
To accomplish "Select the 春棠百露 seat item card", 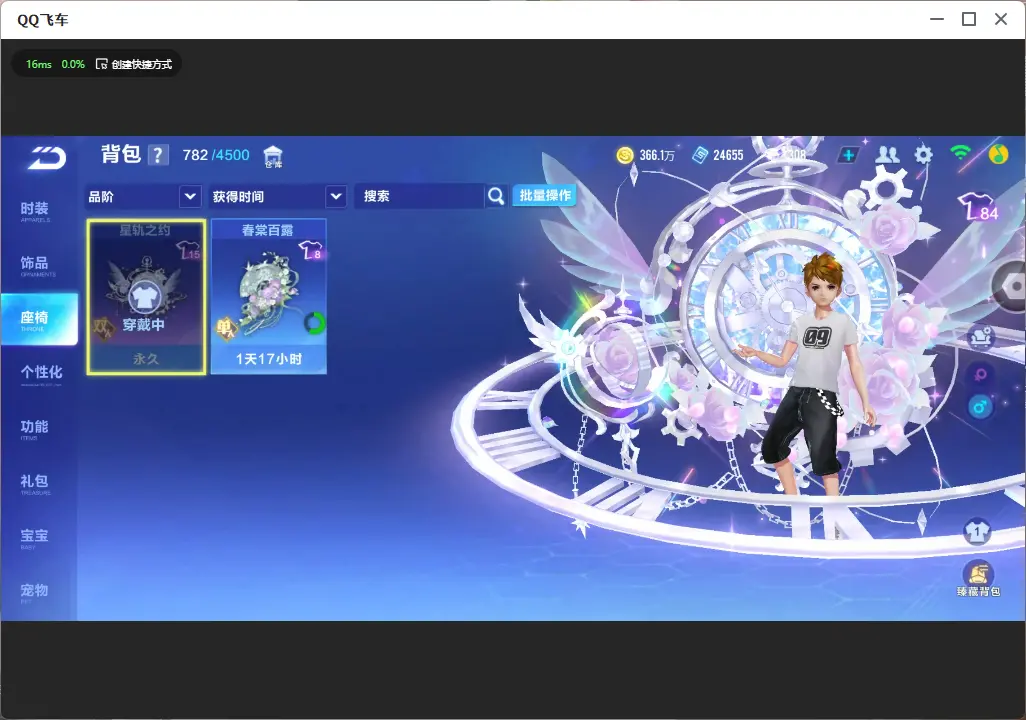I will click(268, 297).
